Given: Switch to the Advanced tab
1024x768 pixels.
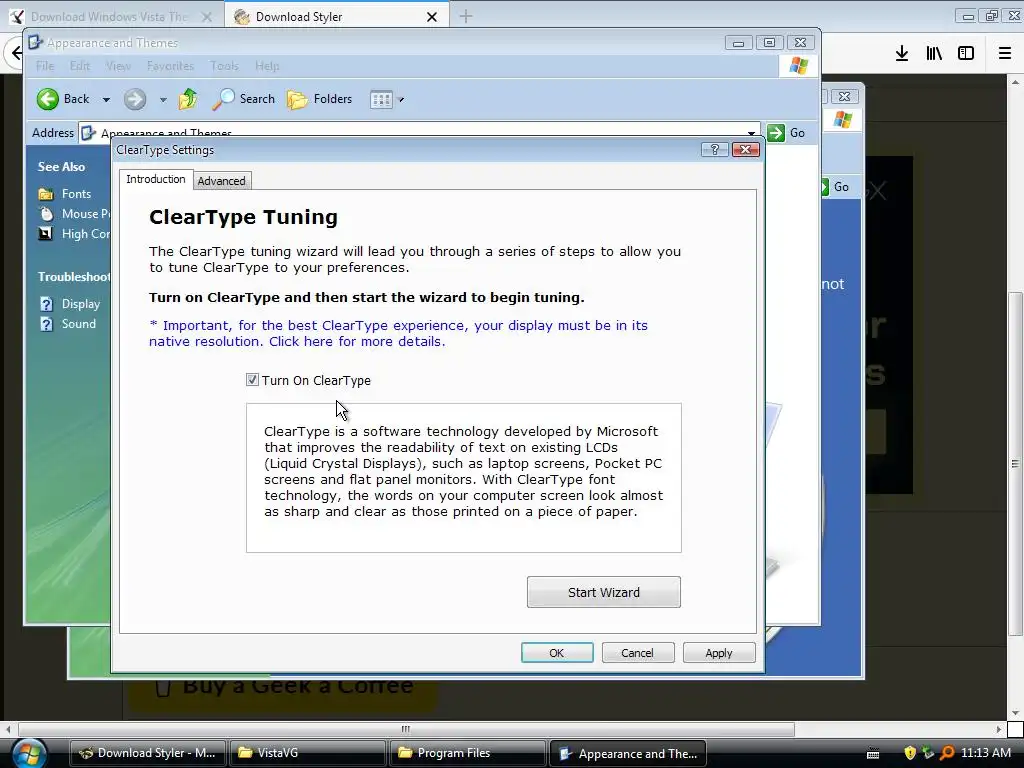Looking at the screenshot, I should pos(221,181).
